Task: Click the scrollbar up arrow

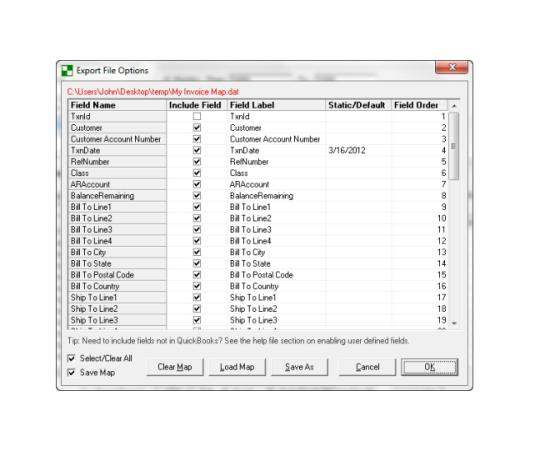Action: (x=454, y=106)
